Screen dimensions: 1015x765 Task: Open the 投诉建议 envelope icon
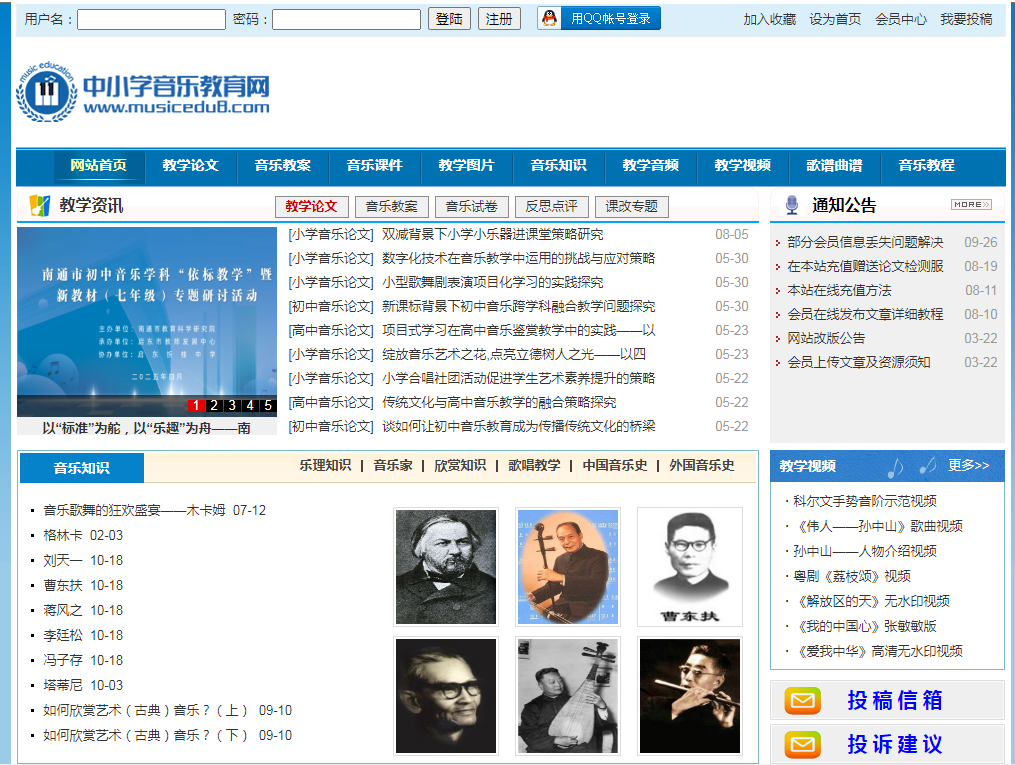(x=802, y=745)
